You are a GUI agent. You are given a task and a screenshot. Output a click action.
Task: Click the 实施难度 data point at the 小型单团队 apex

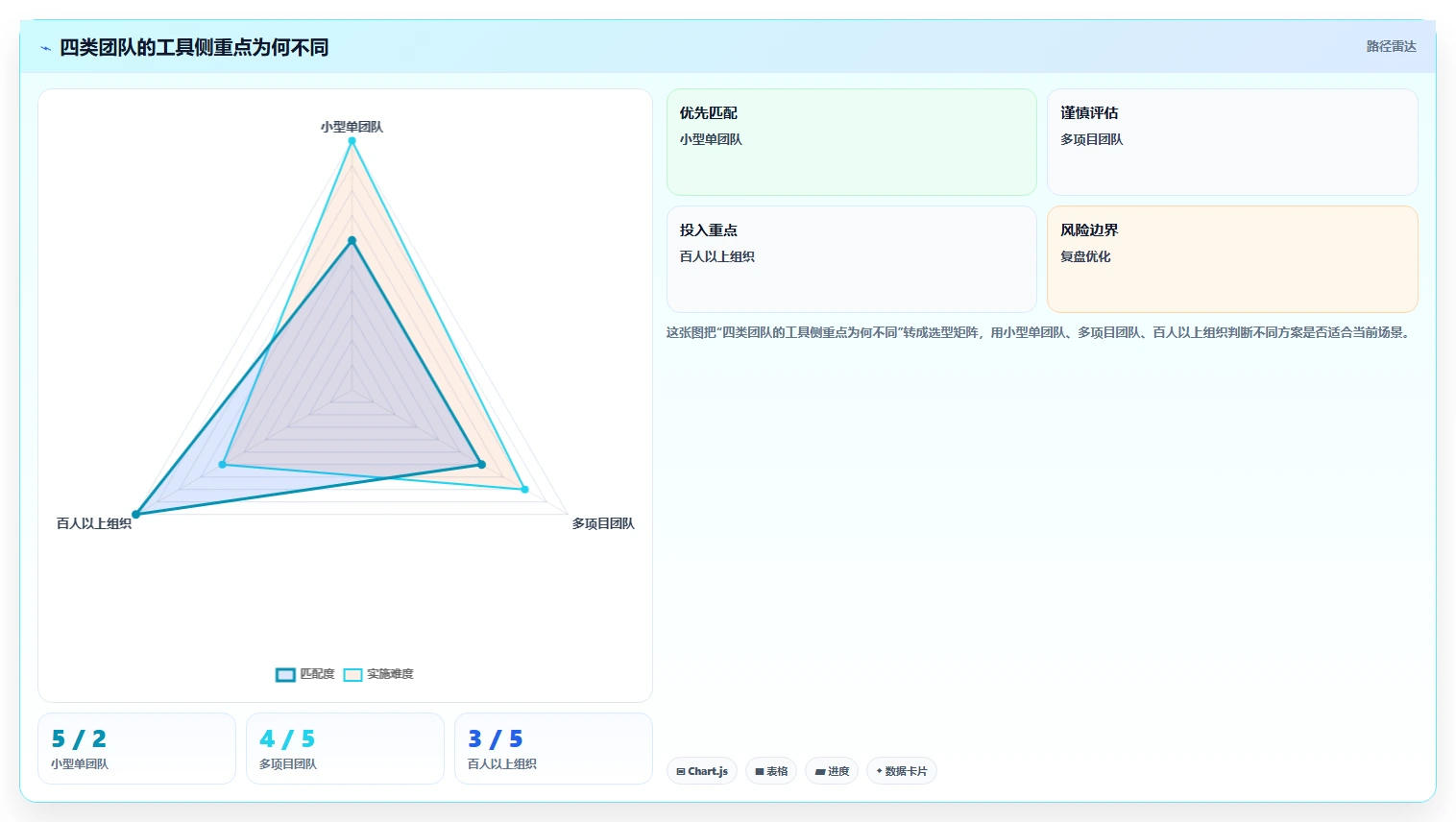click(352, 141)
